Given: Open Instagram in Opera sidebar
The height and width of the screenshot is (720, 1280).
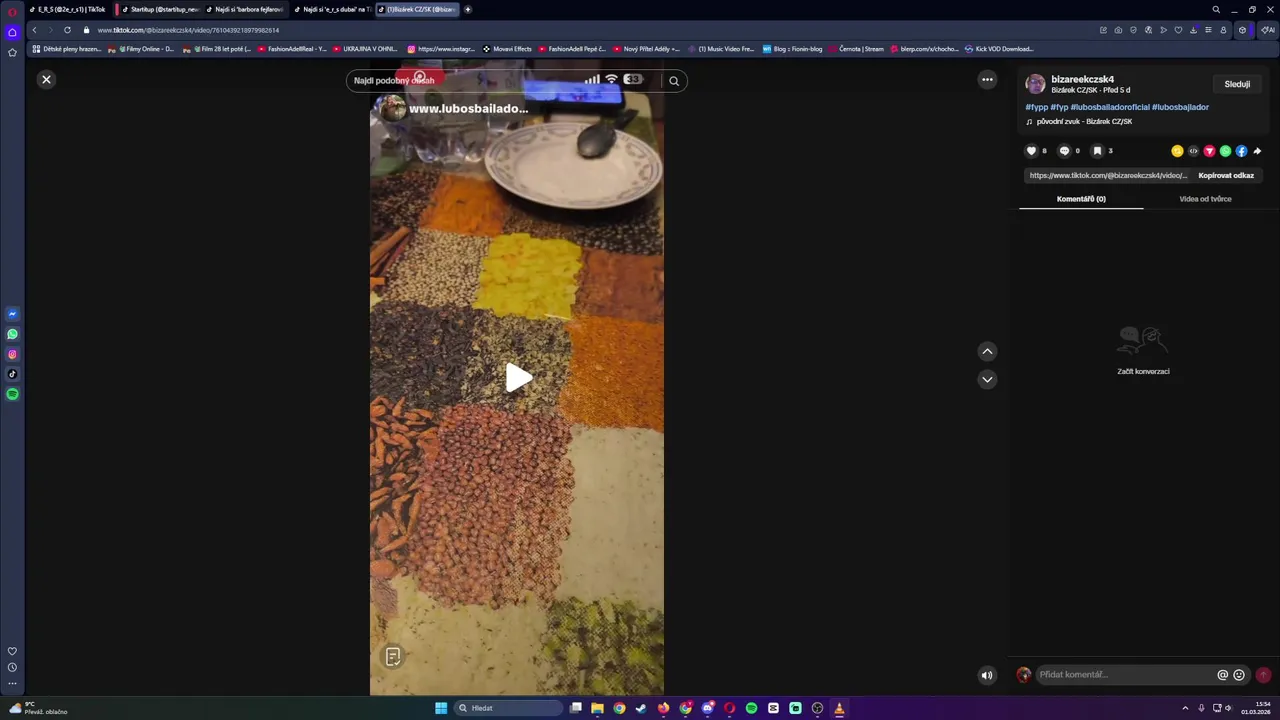Looking at the screenshot, I should 12,354.
